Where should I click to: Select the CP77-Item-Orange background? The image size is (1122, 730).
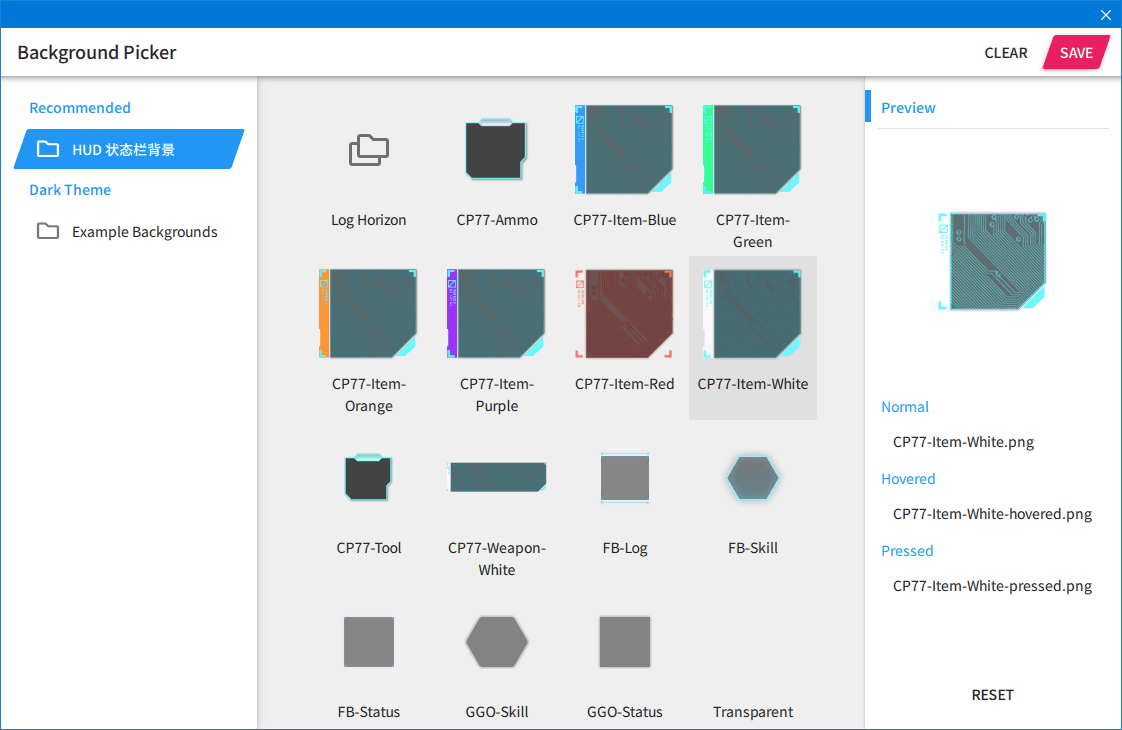point(369,313)
